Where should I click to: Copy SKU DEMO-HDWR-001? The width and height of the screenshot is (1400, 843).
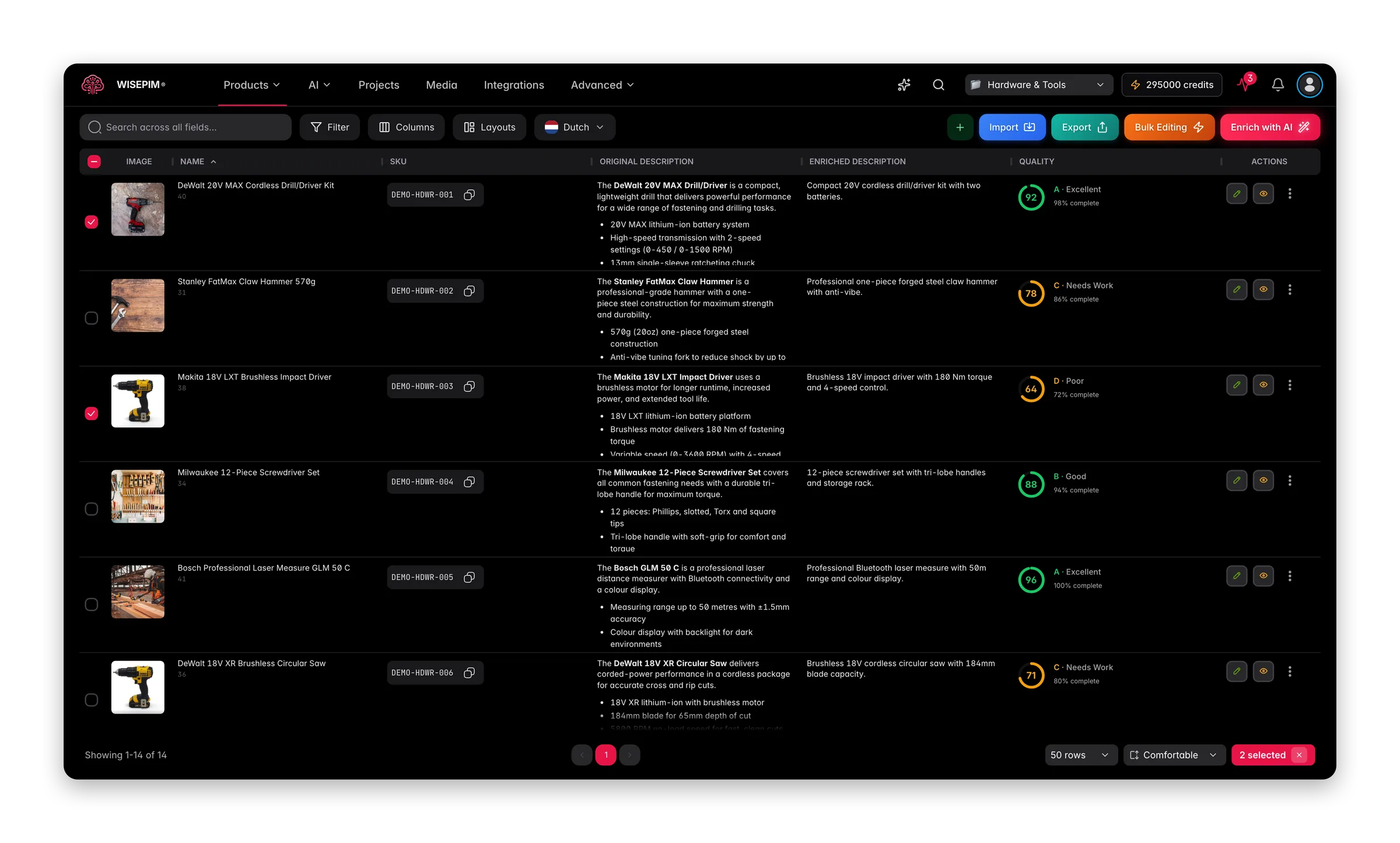469,195
